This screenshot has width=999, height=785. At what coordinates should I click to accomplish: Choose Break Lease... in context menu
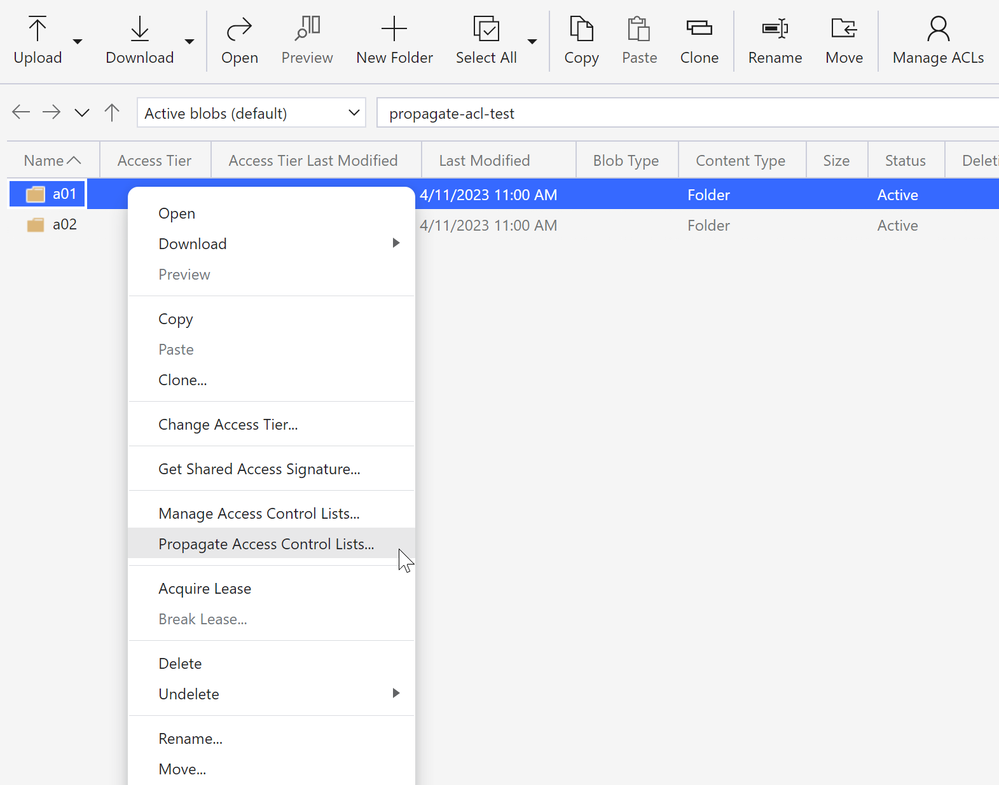271,619
